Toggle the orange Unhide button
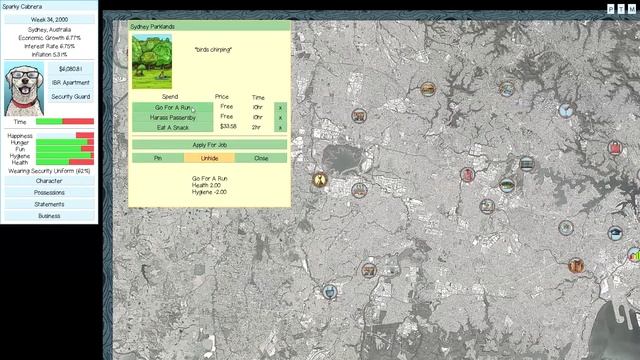This screenshot has width=640, height=360. click(209, 158)
